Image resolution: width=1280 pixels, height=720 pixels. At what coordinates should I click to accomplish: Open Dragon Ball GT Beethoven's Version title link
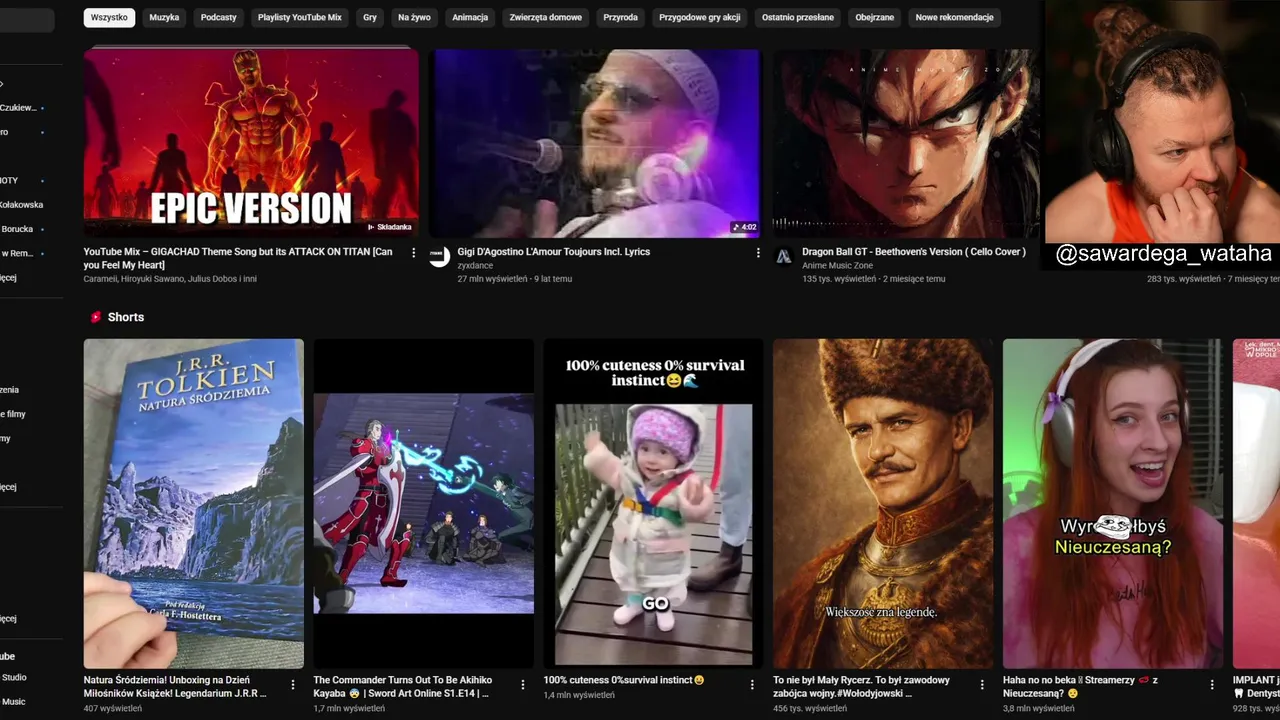(914, 252)
